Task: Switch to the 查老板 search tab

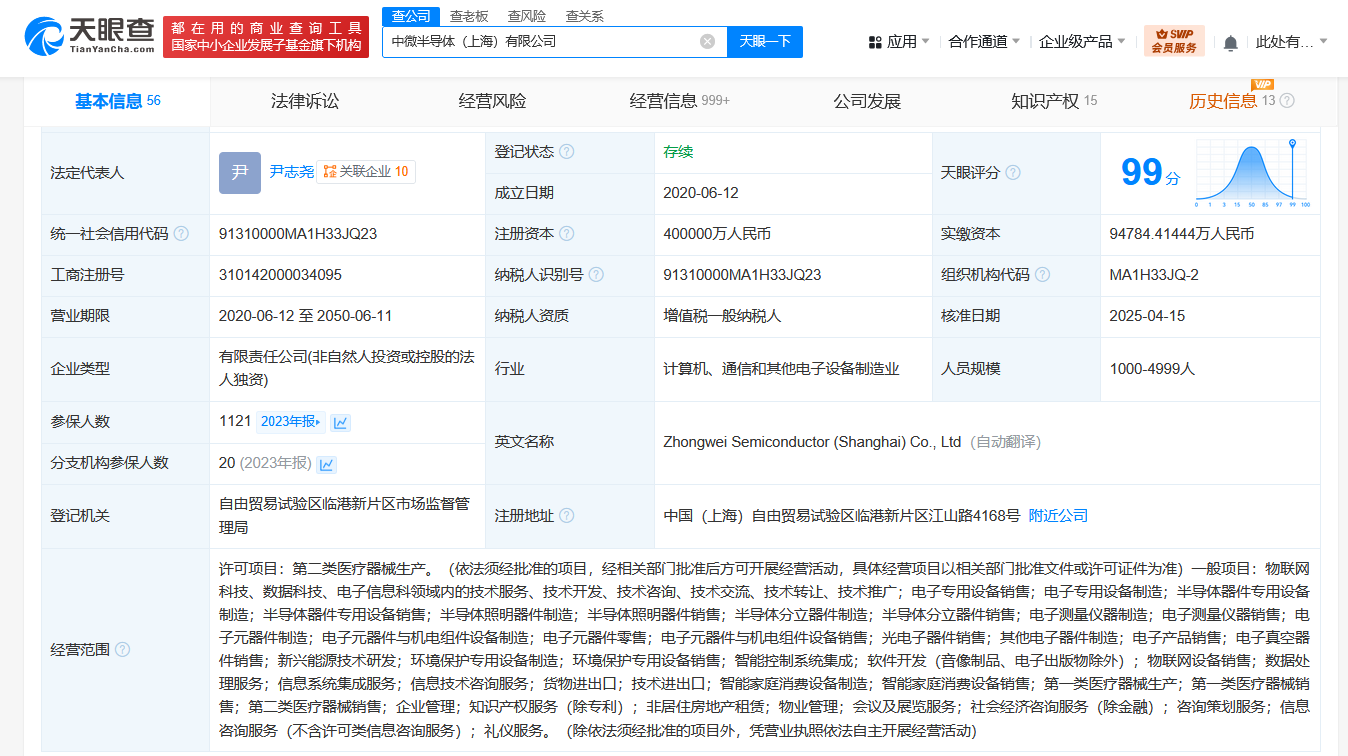Action: coord(469,16)
